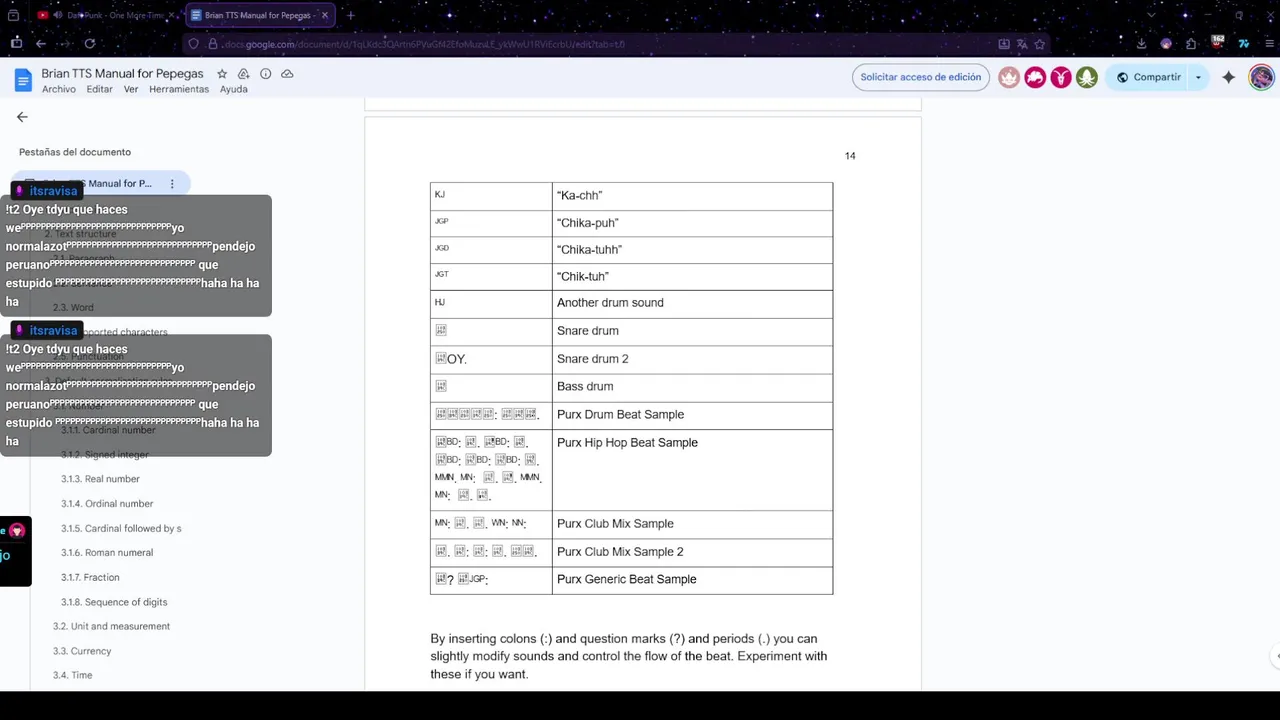Click the "Ka-chh" table cell

coord(692,196)
